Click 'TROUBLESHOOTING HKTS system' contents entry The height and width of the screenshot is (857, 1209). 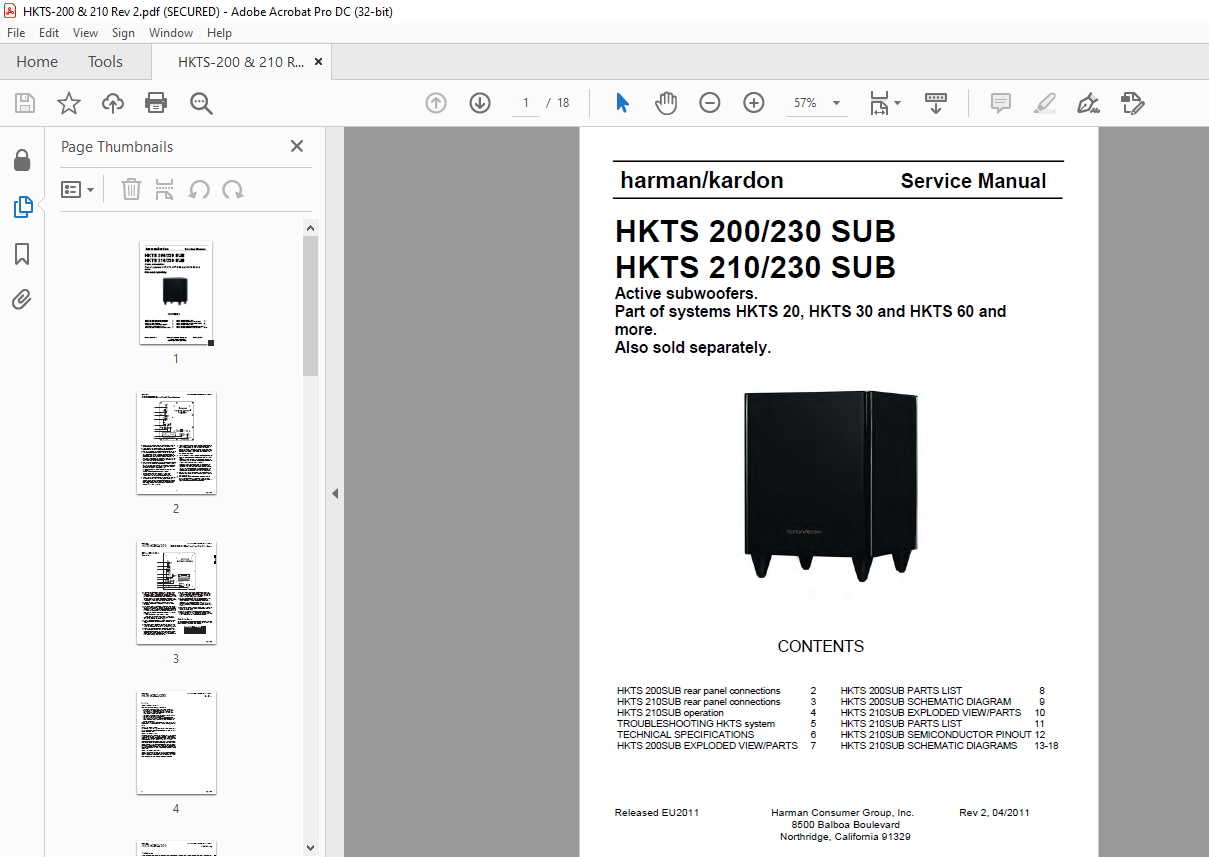tap(695, 724)
